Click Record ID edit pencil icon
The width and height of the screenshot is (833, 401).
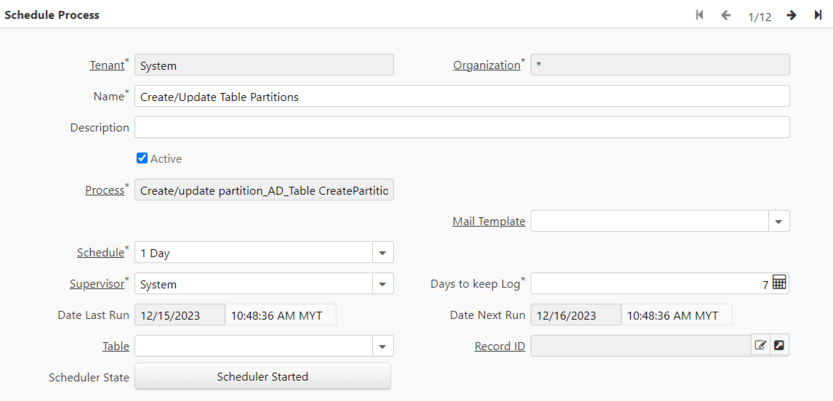[760, 346]
